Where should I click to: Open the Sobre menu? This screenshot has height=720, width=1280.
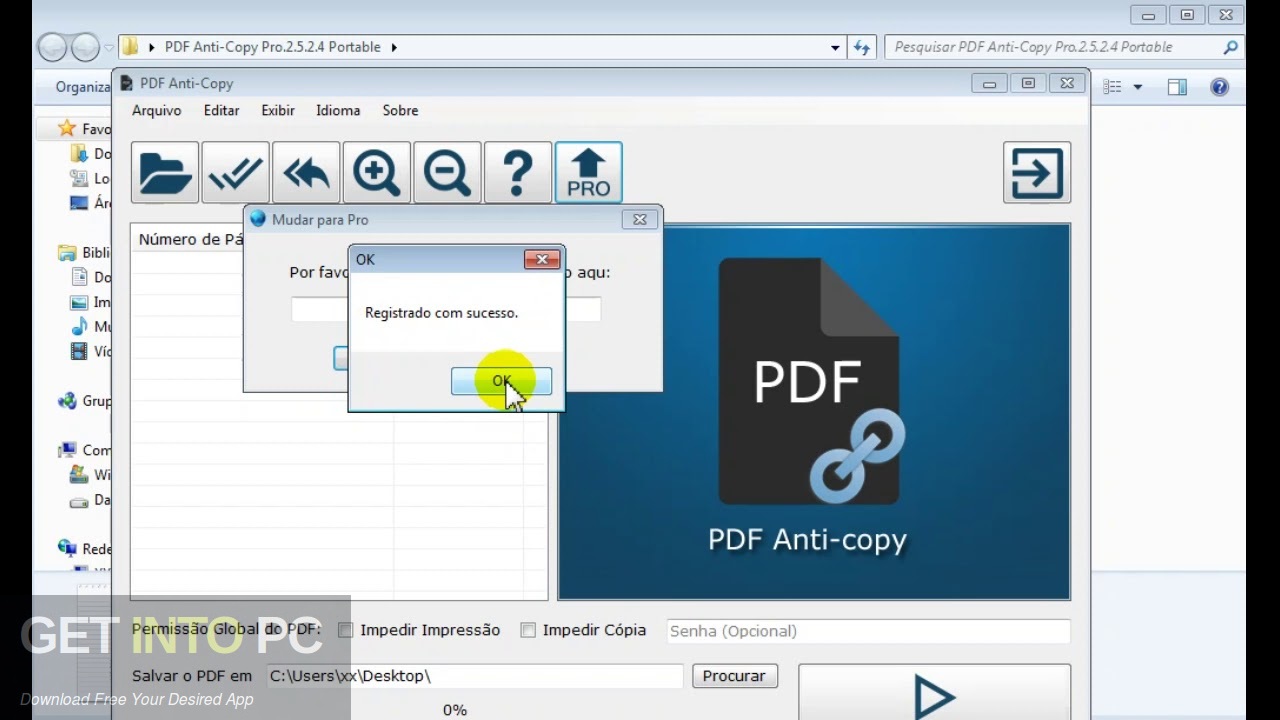click(400, 110)
